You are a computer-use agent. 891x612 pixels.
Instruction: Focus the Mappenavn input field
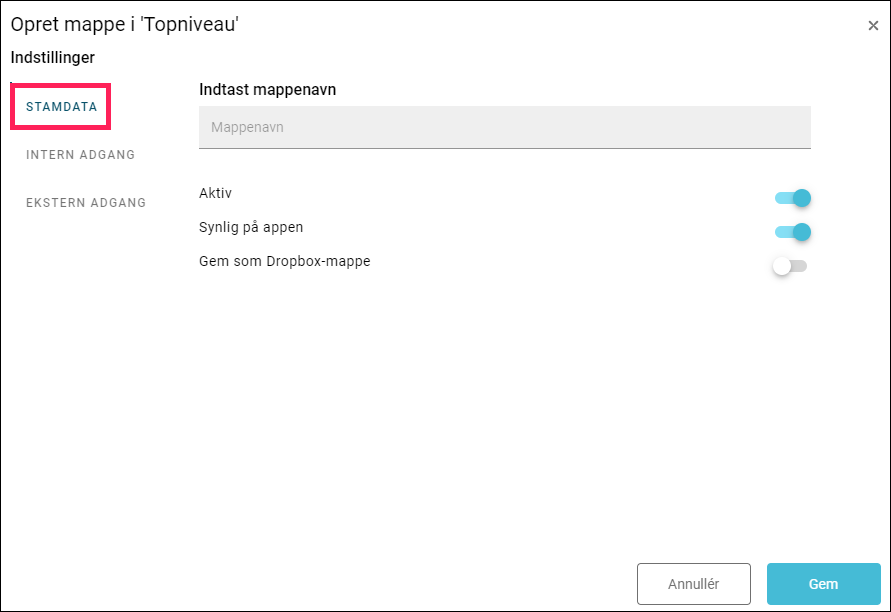pos(505,127)
